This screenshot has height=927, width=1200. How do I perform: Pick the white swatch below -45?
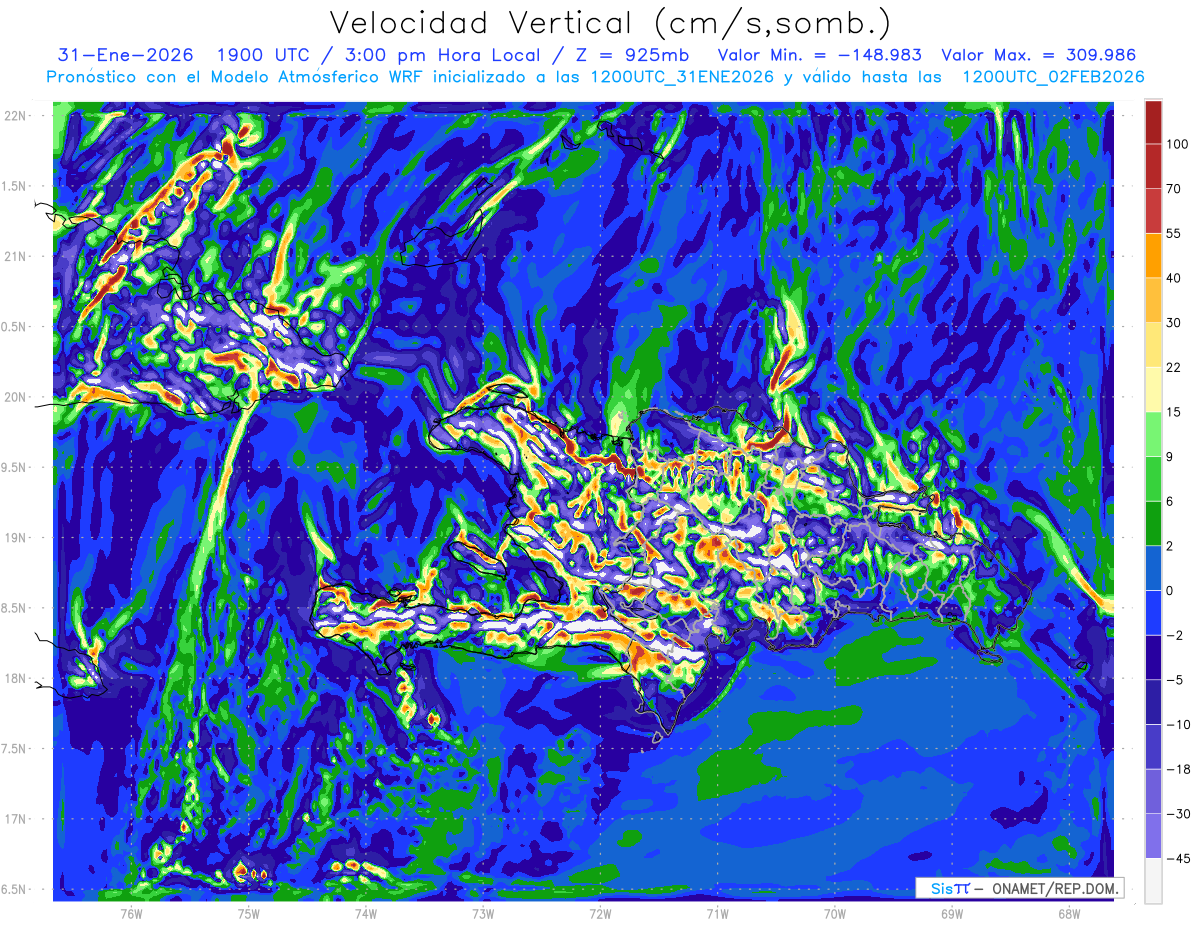pos(1153,880)
